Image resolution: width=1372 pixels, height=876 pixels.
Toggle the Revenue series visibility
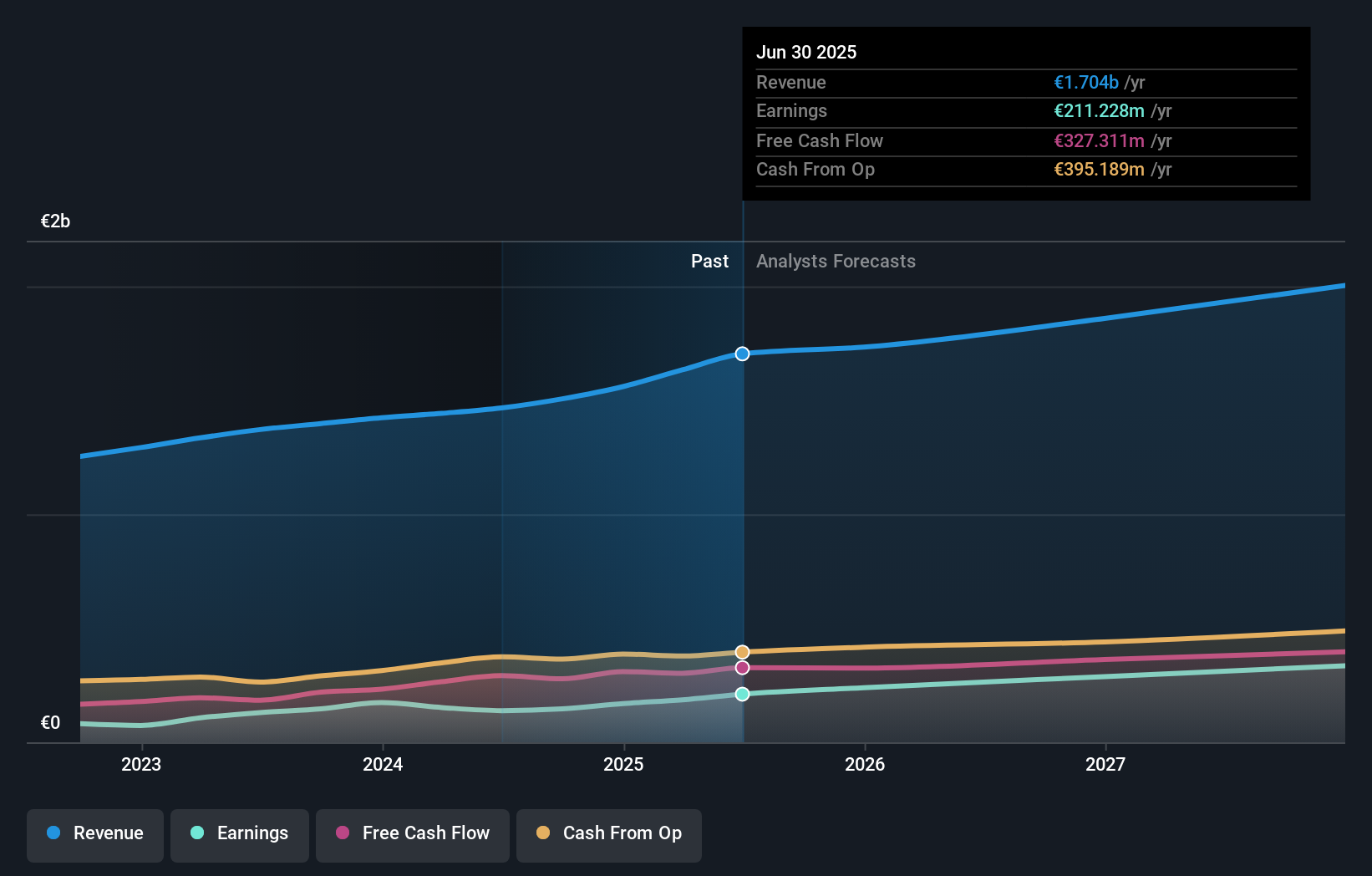(94, 833)
